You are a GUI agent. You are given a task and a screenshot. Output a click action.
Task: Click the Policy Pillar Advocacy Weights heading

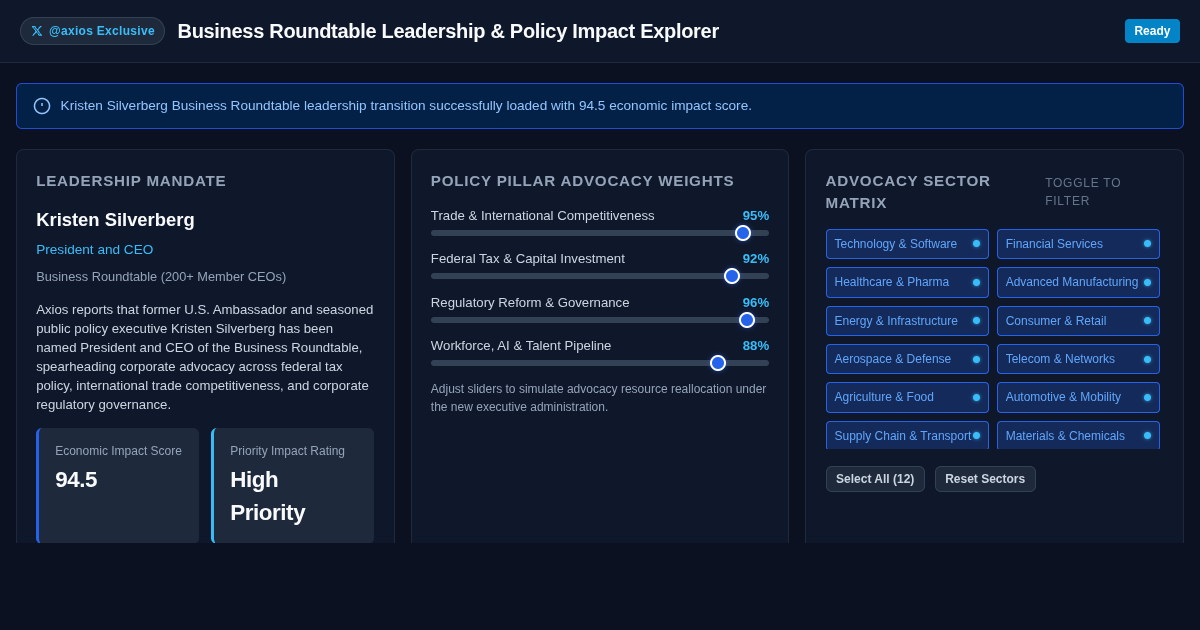click(x=582, y=181)
